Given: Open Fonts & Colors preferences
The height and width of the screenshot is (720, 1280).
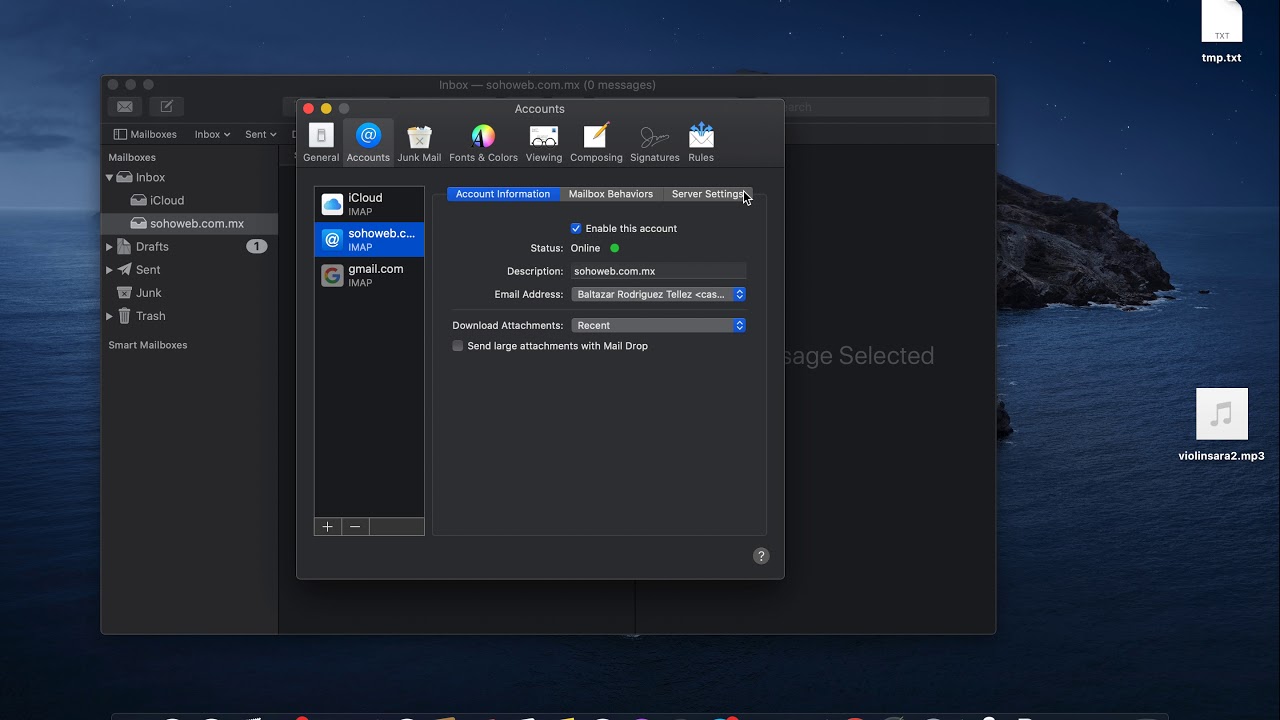Looking at the screenshot, I should pos(483,142).
